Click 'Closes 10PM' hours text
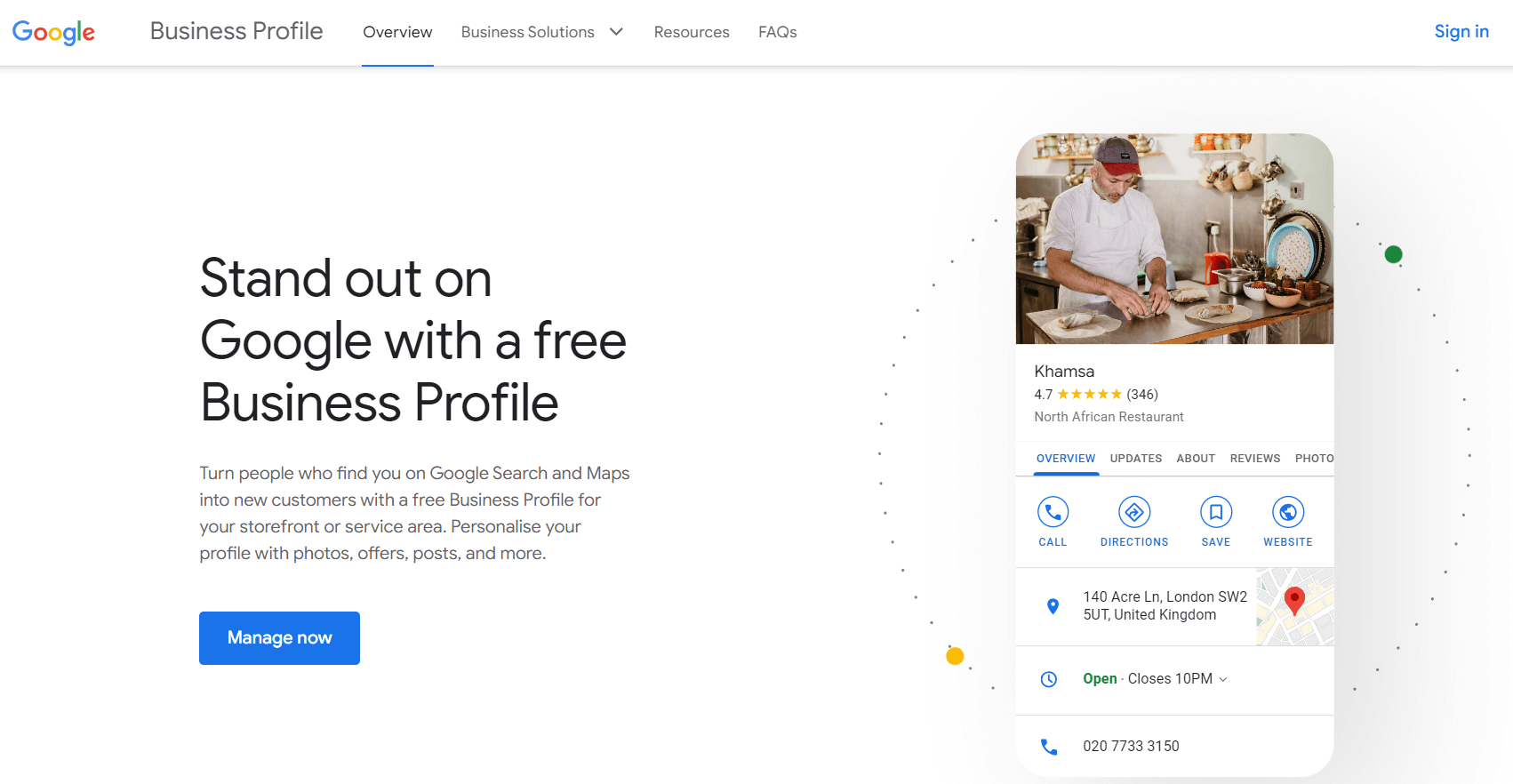Image resolution: width=1513 pixels, height=784 pixels. (1170, 679)
